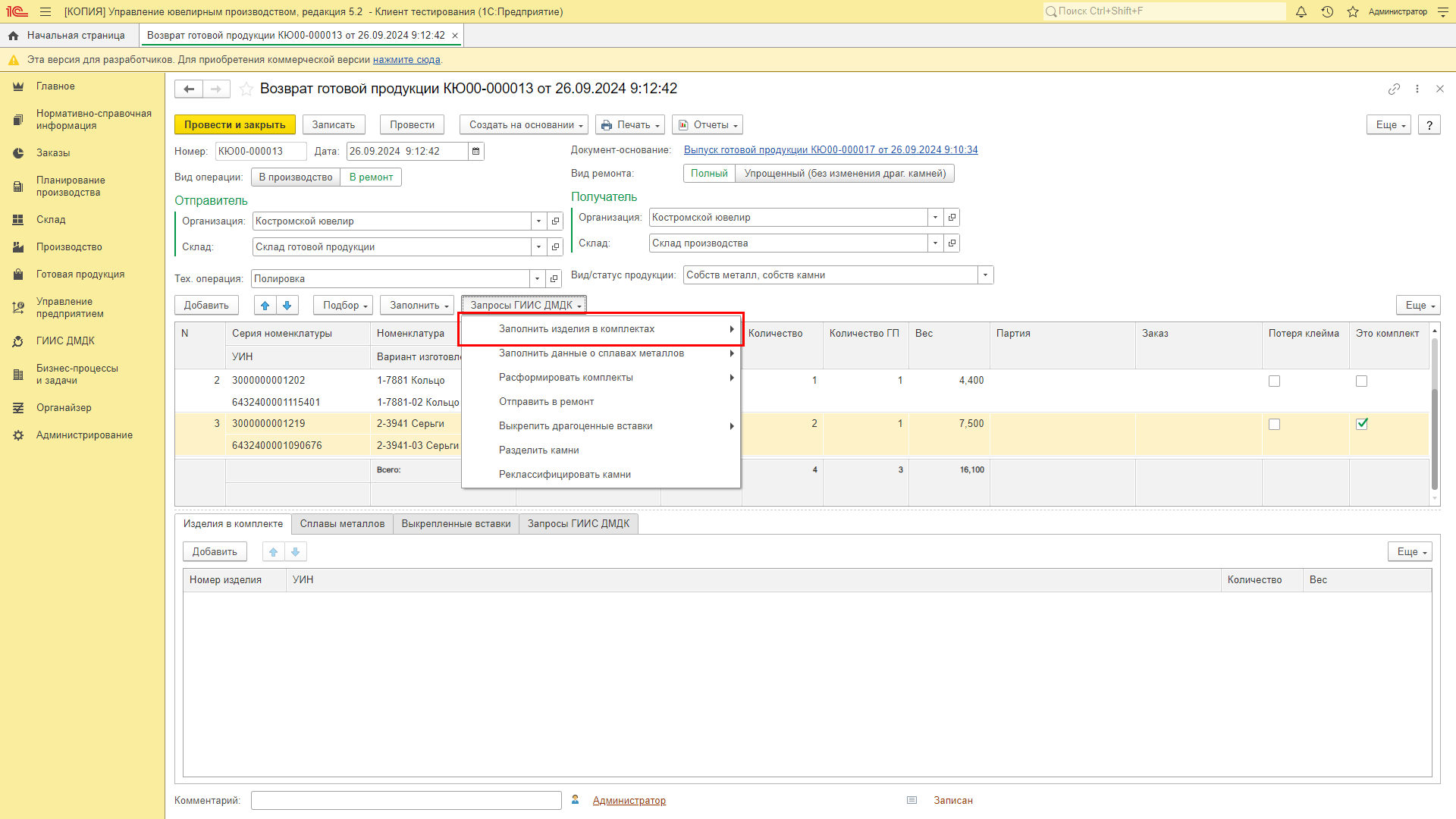Image resolution: width=1456 pixels, height=819 pixels.
Task: Open Тех. операция record icon
Action: point(554,279)
